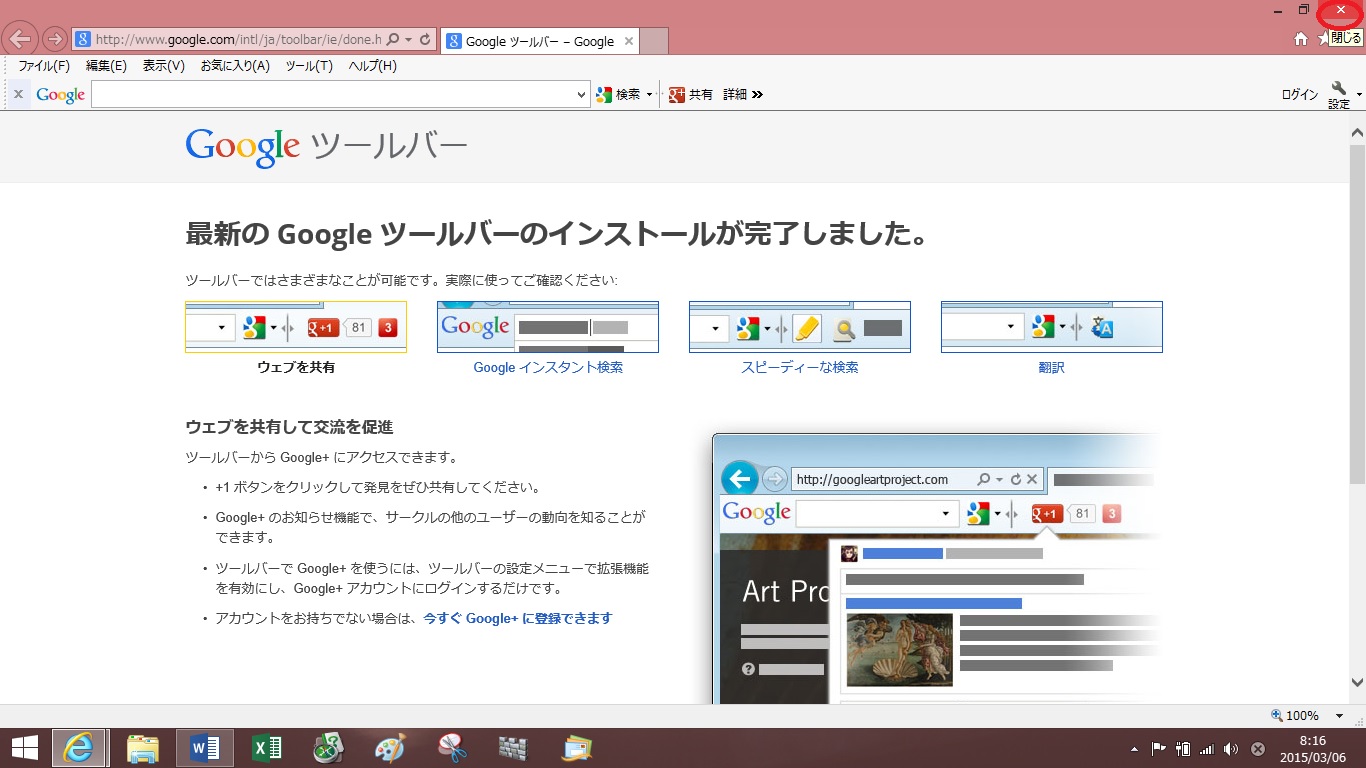This screenshot has width=1366, height=768.
Task: Close the Google ツールバー tab
Action: (x=628, y=41)
